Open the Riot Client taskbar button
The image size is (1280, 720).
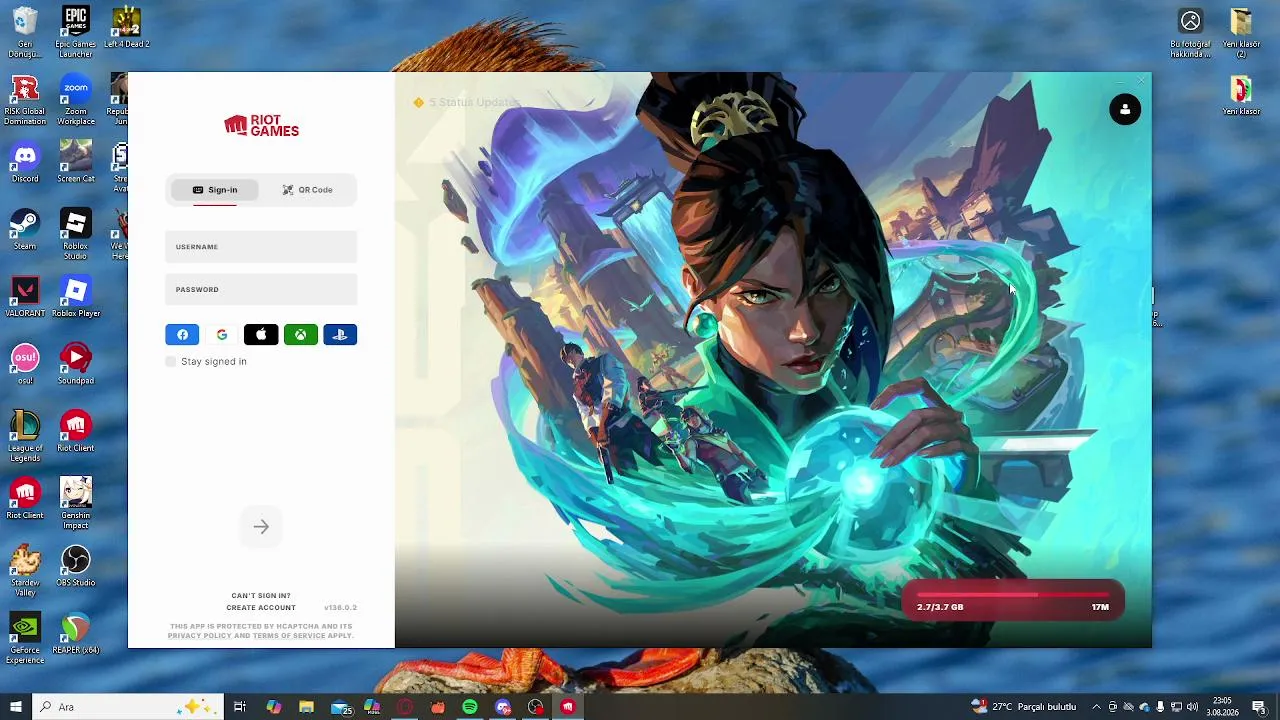pyautogui.click(x=568, y=707)
